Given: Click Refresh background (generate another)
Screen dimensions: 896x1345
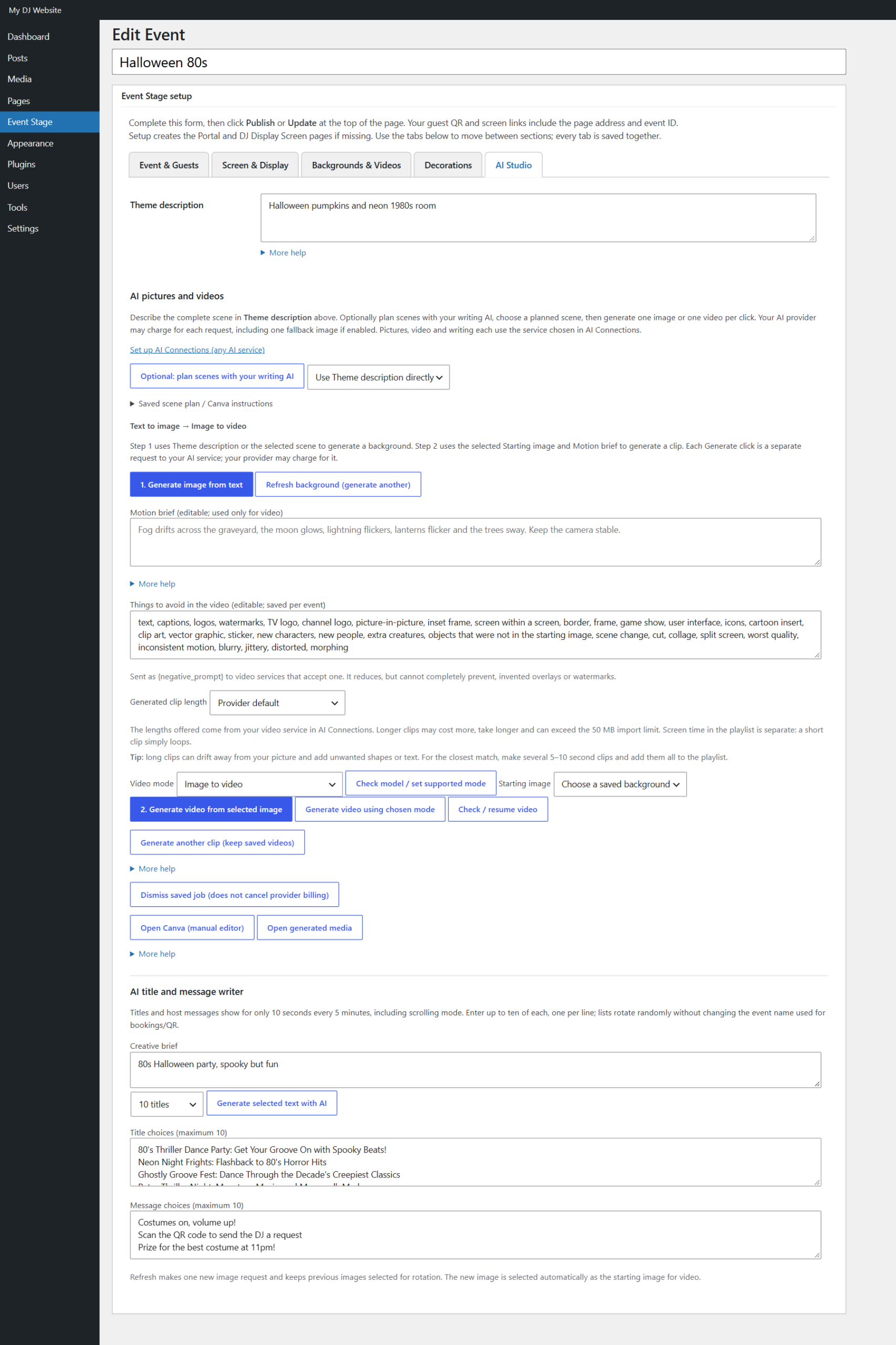Looking at the screenshot, I should tap(338, 484).
